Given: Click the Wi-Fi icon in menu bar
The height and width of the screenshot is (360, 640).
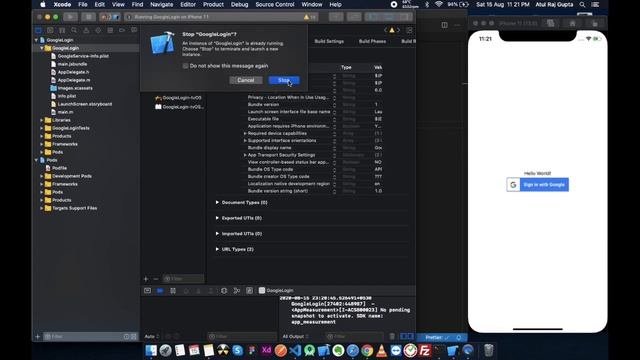Looking at the screenshot, I should click(439, 4).
